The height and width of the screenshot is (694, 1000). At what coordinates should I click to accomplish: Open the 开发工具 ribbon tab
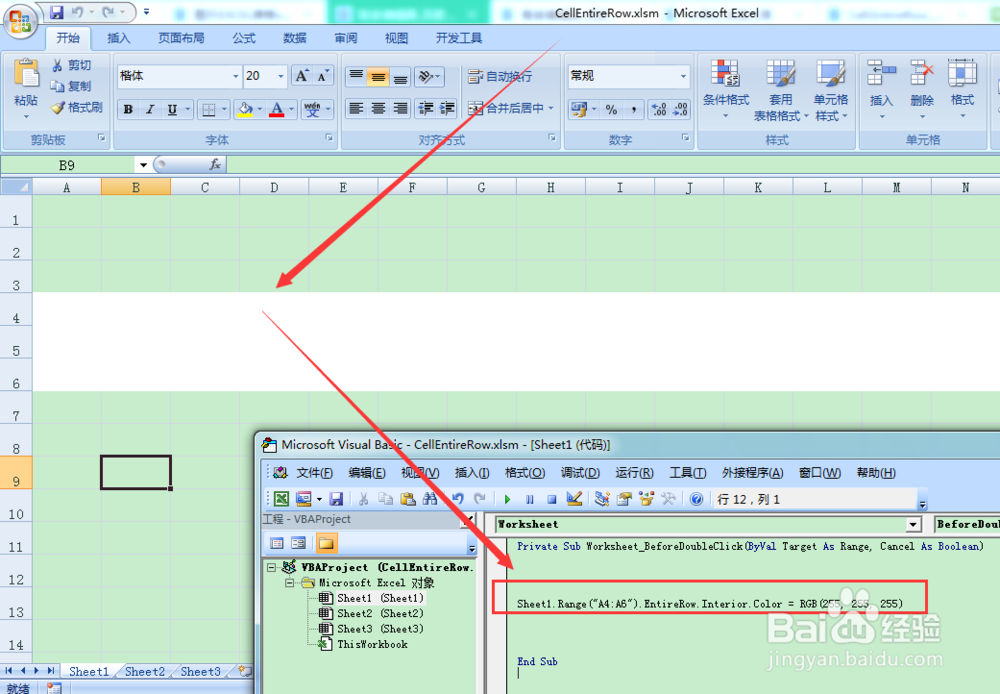pos(459,38)
